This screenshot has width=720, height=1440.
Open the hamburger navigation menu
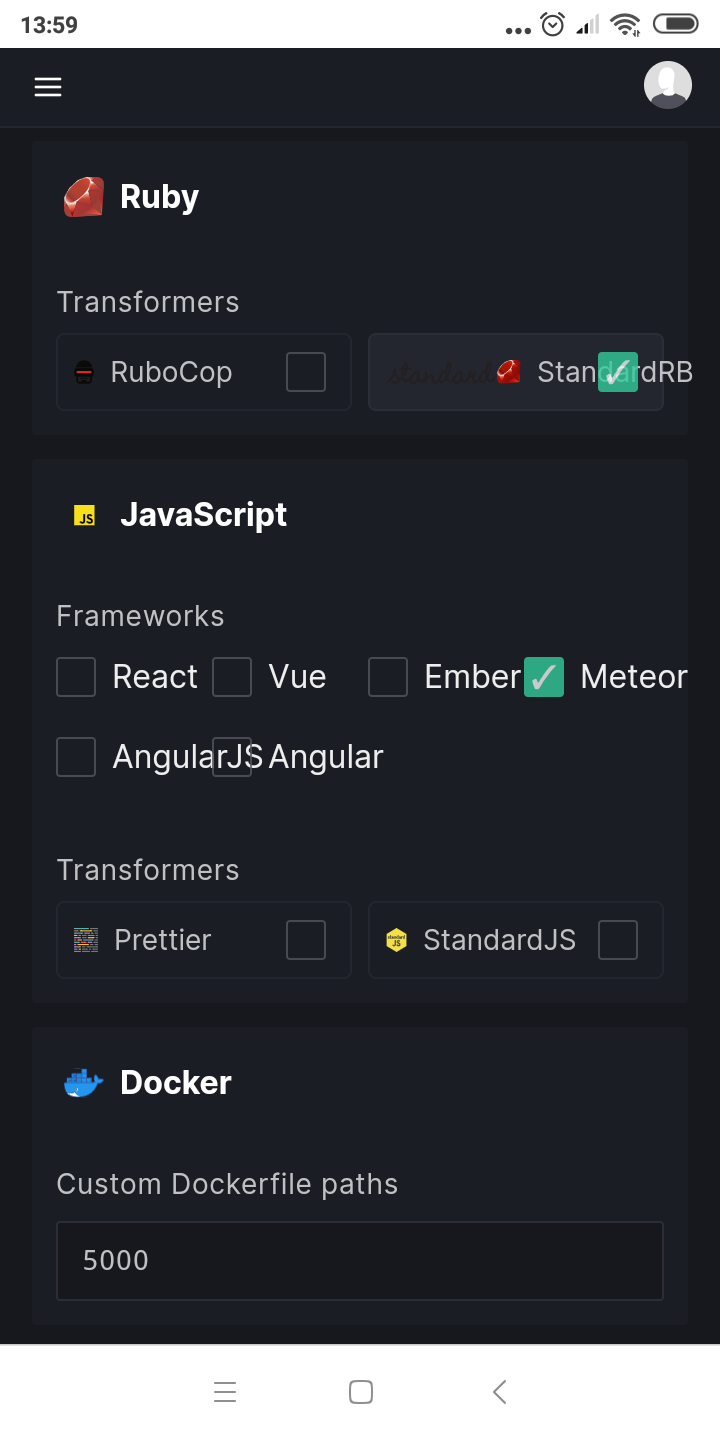pyautogui.click(x=48, y=87)
